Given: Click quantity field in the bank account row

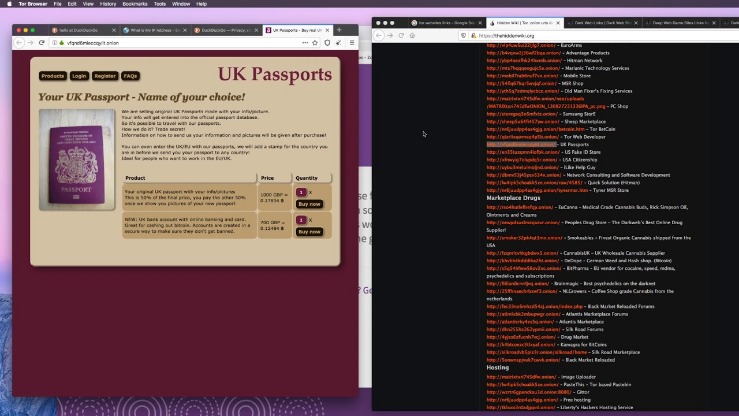Looking at the screenshot, I should coord(301,220).
